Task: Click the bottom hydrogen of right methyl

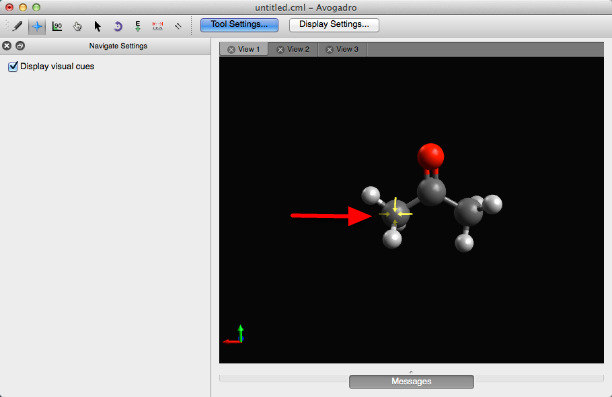Action: pos(464,242)
